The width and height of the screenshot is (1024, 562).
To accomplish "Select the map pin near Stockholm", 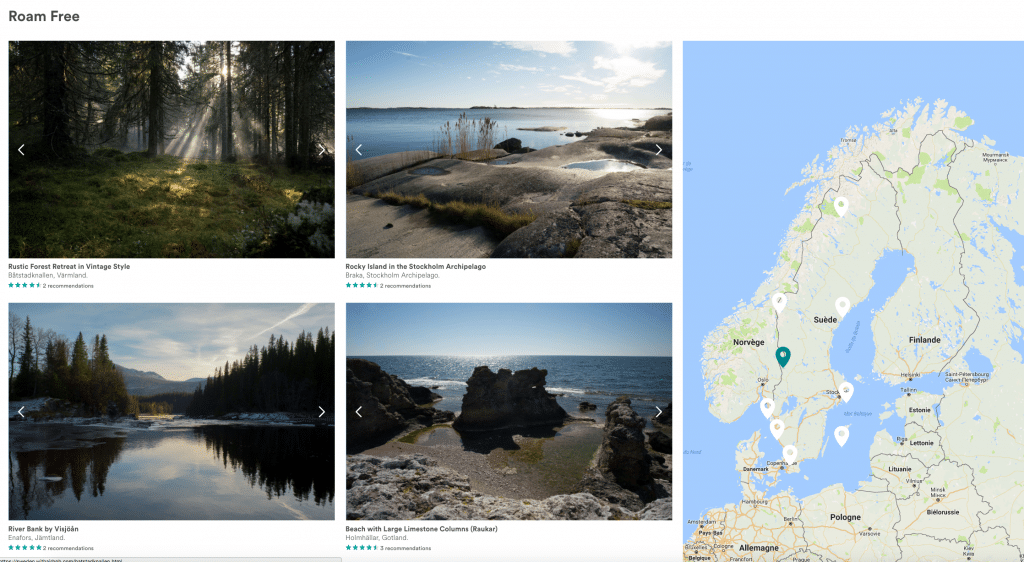I will (x=846, y=392).
